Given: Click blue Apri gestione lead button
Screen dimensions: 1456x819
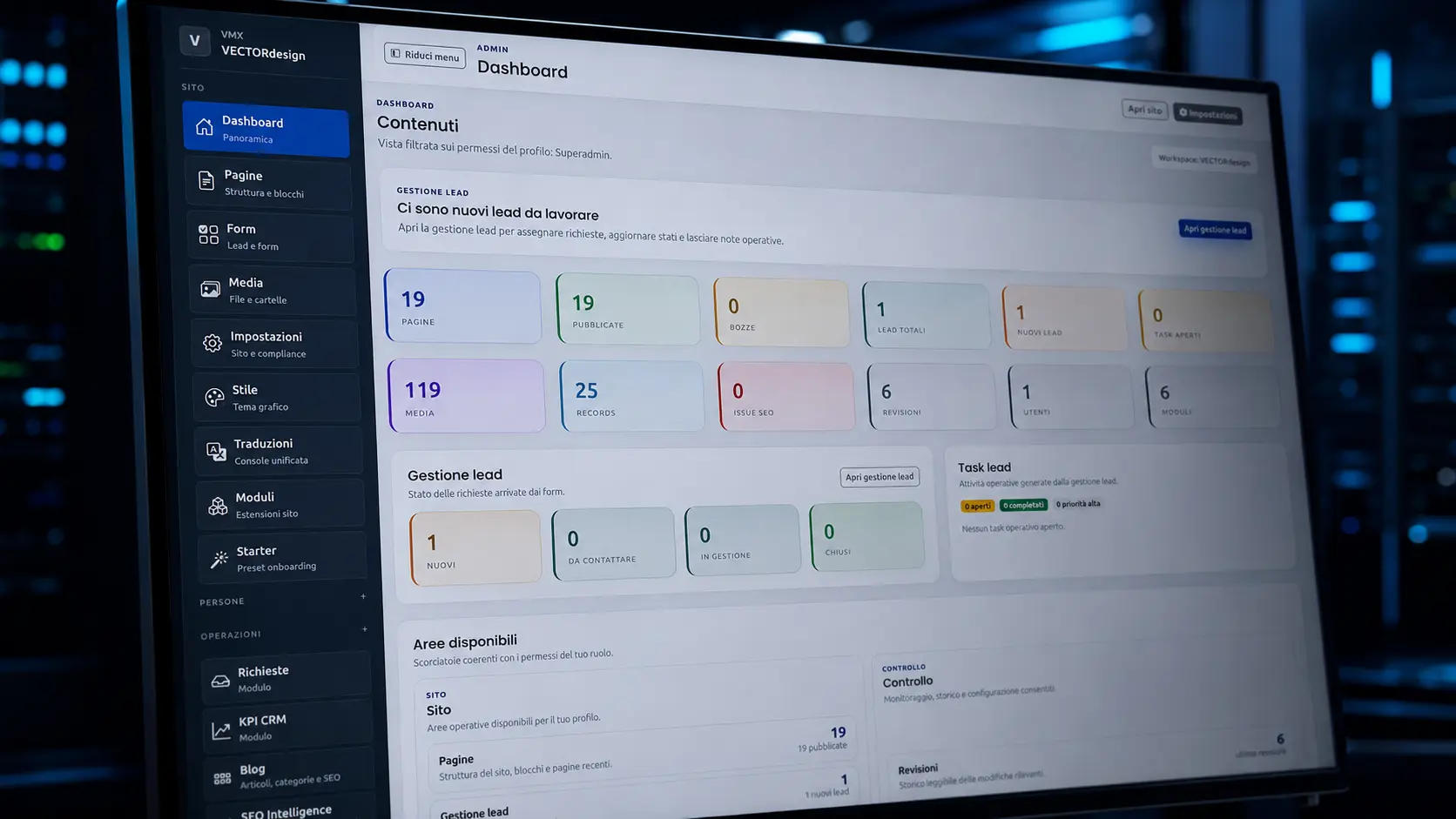Looking at the screenshot, I should pyautogui.click(x=1215, y=230).
